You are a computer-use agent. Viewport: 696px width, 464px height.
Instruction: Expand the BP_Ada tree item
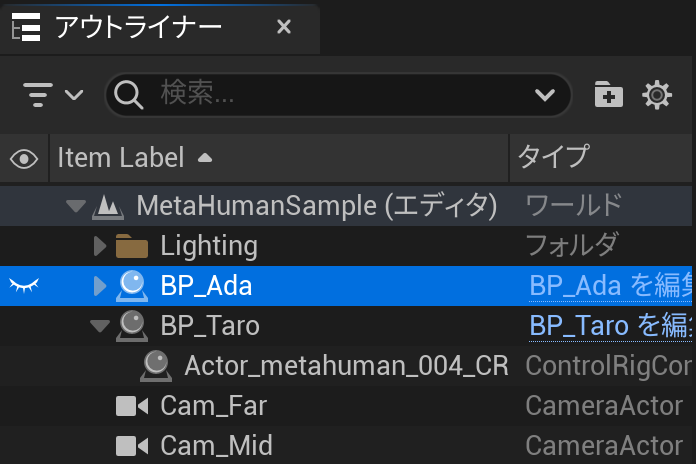(x=99, y=286)
